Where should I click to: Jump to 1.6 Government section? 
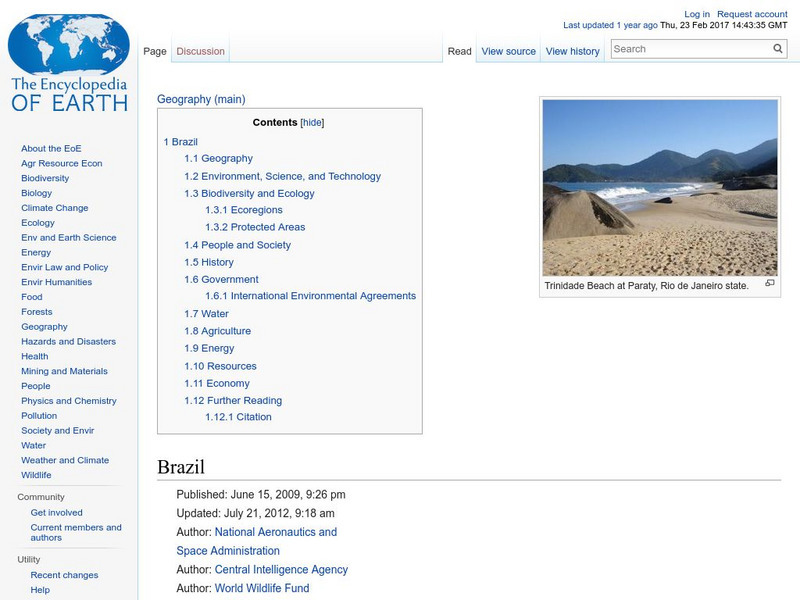221,279
